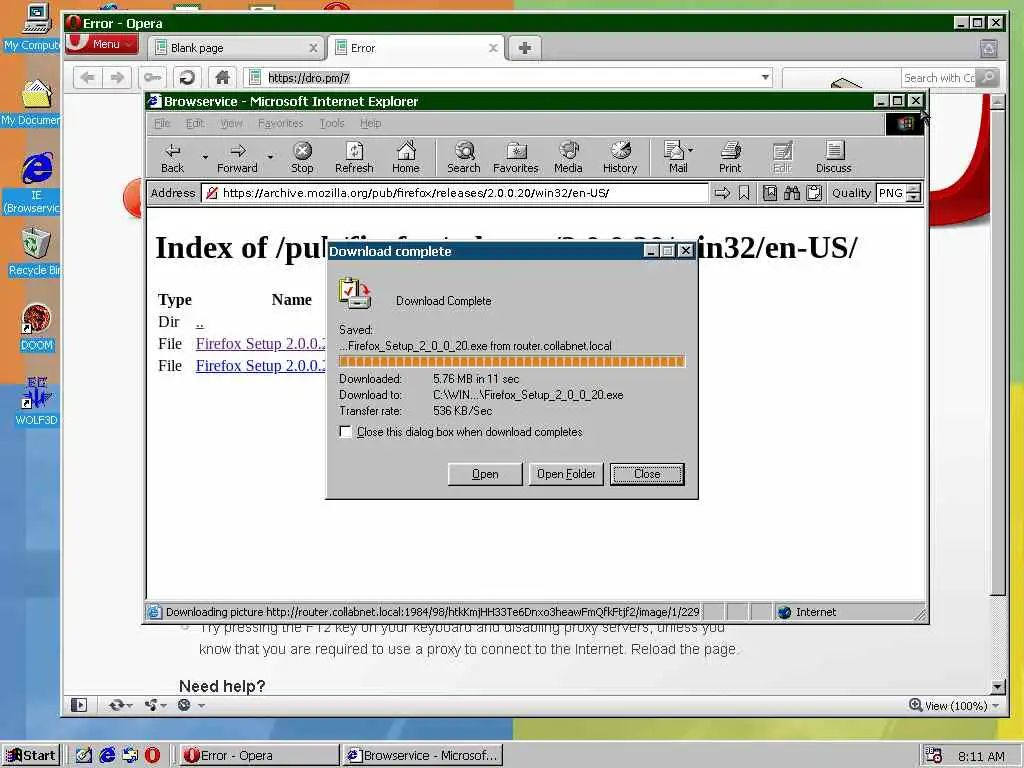Click Opera's back arrow button

tap(88, 78)
